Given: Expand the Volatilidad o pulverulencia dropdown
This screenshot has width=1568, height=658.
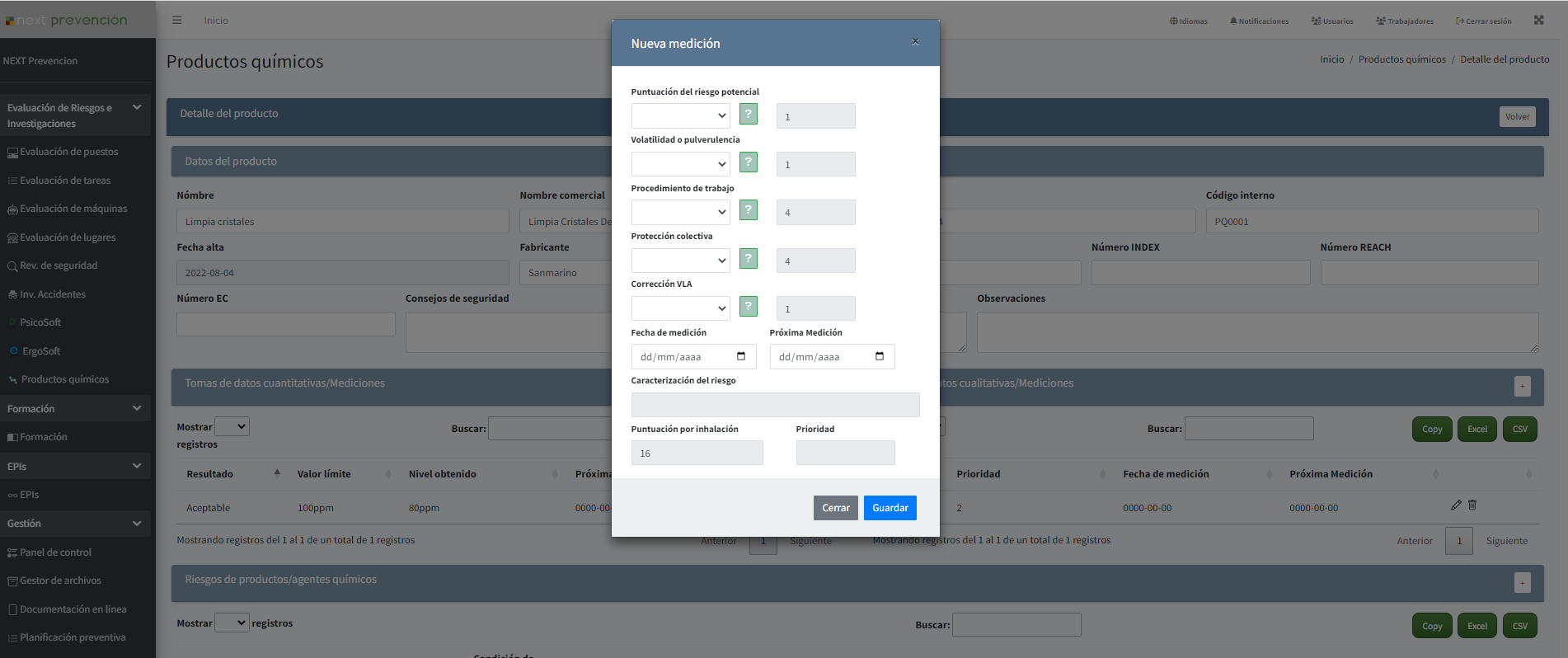Looking at the screenshot, I should pyautogui.click(x=680, y=164).
